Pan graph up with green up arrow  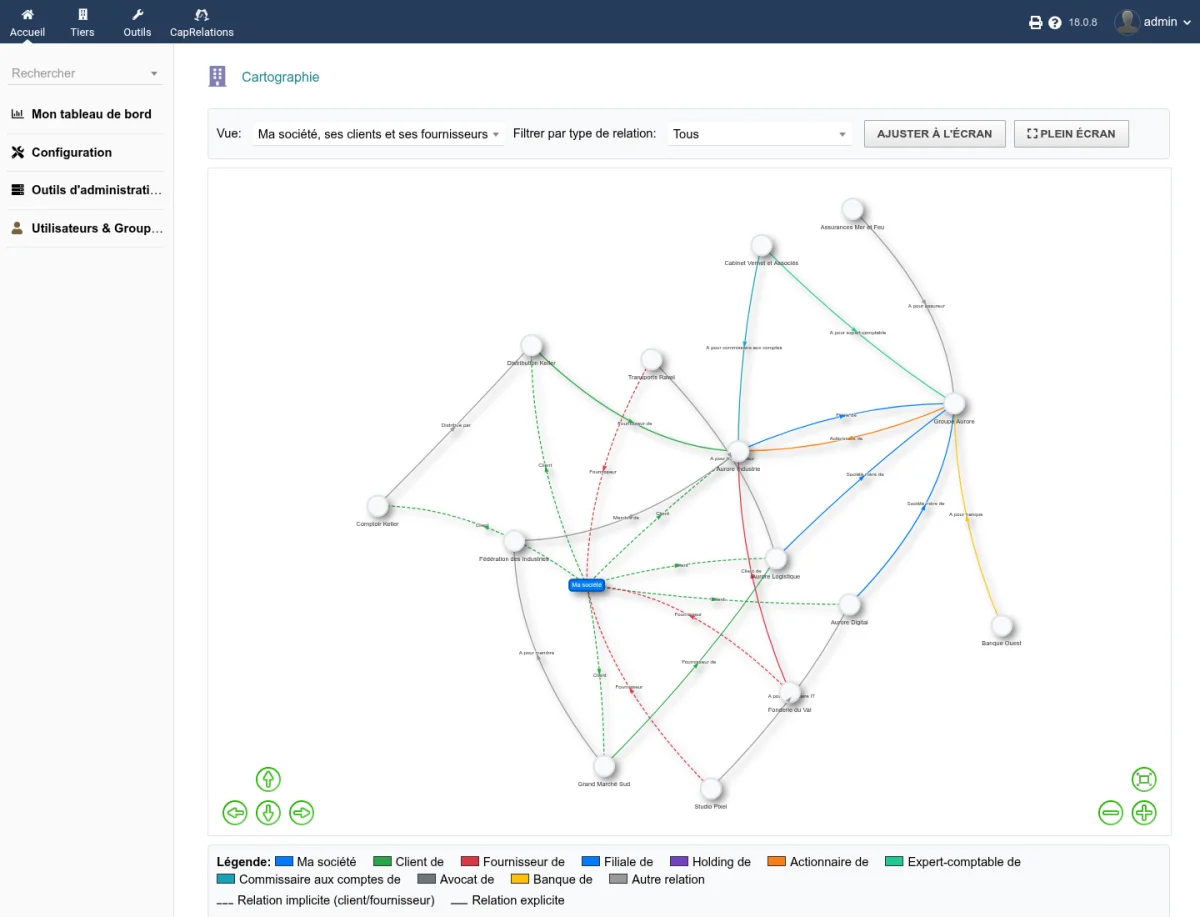(268, 779)
